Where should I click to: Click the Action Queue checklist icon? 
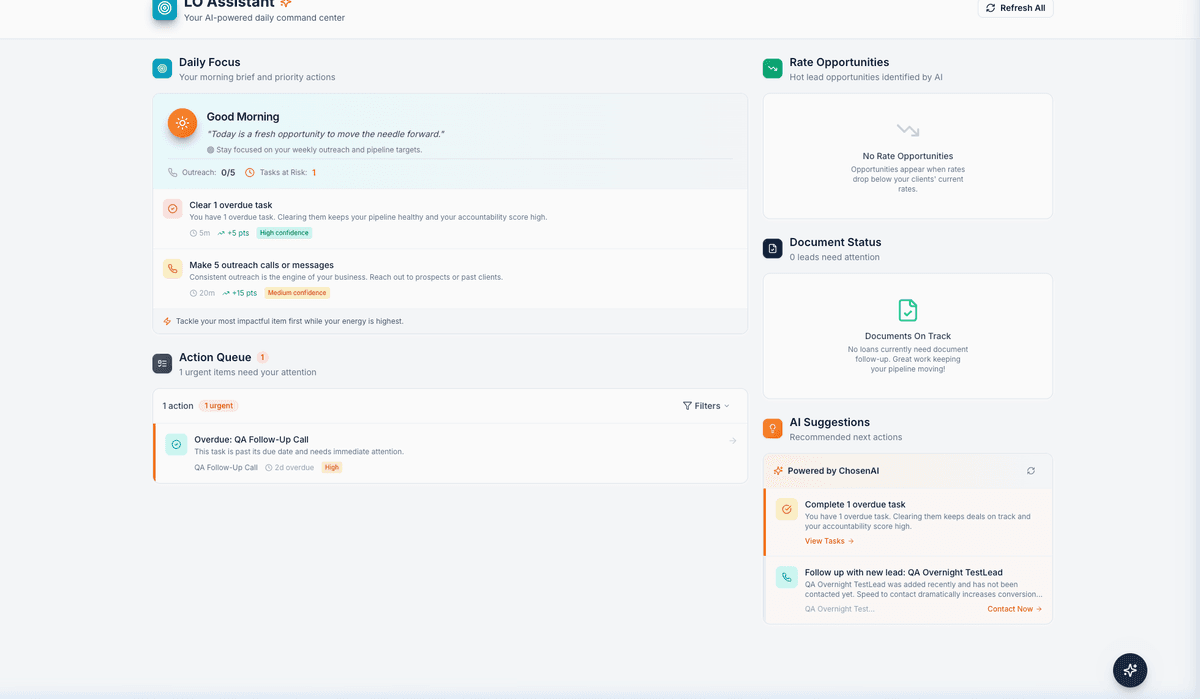tap(162, 363)
